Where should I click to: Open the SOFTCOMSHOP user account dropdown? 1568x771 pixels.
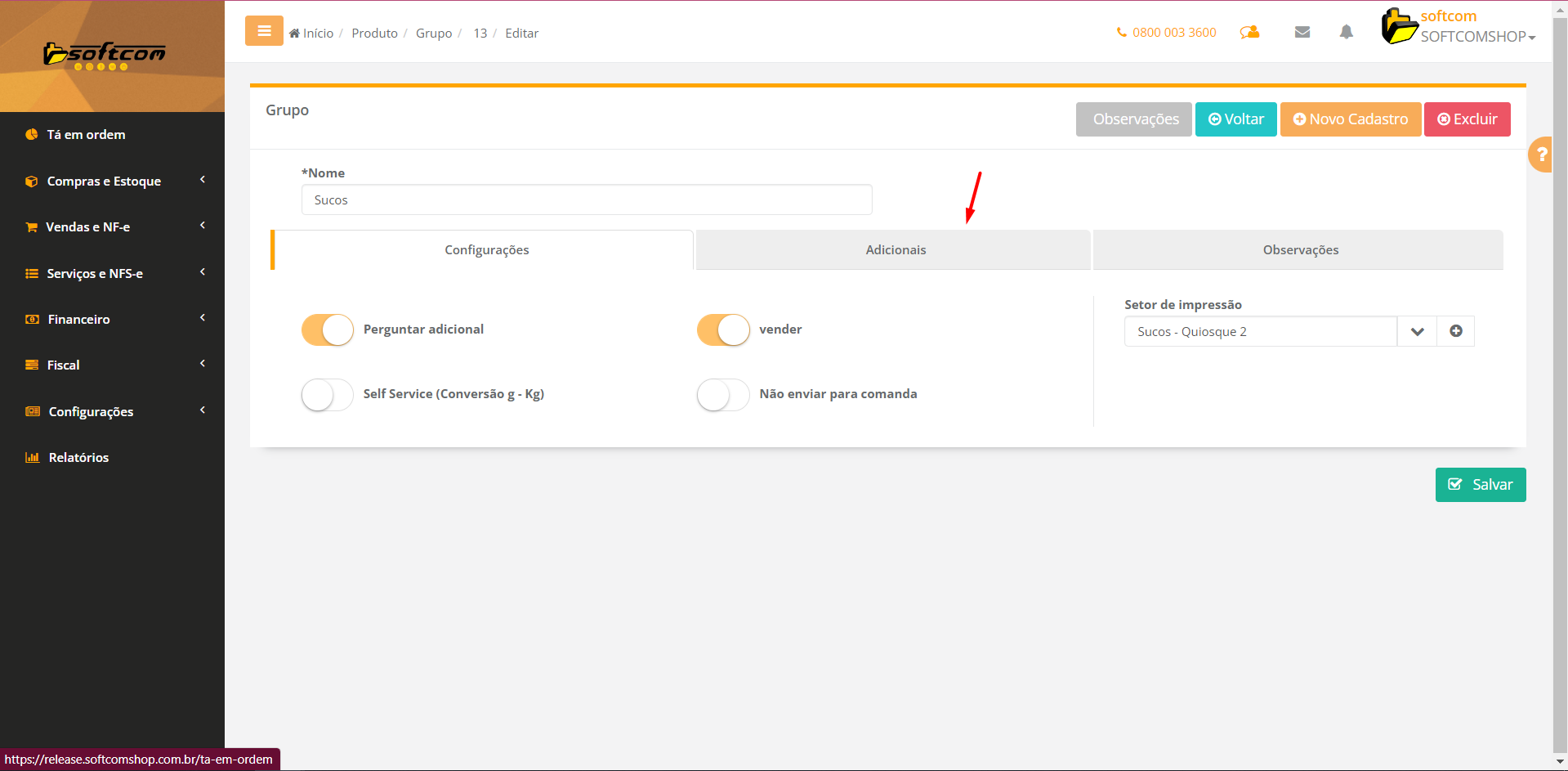pos(1477,36)
